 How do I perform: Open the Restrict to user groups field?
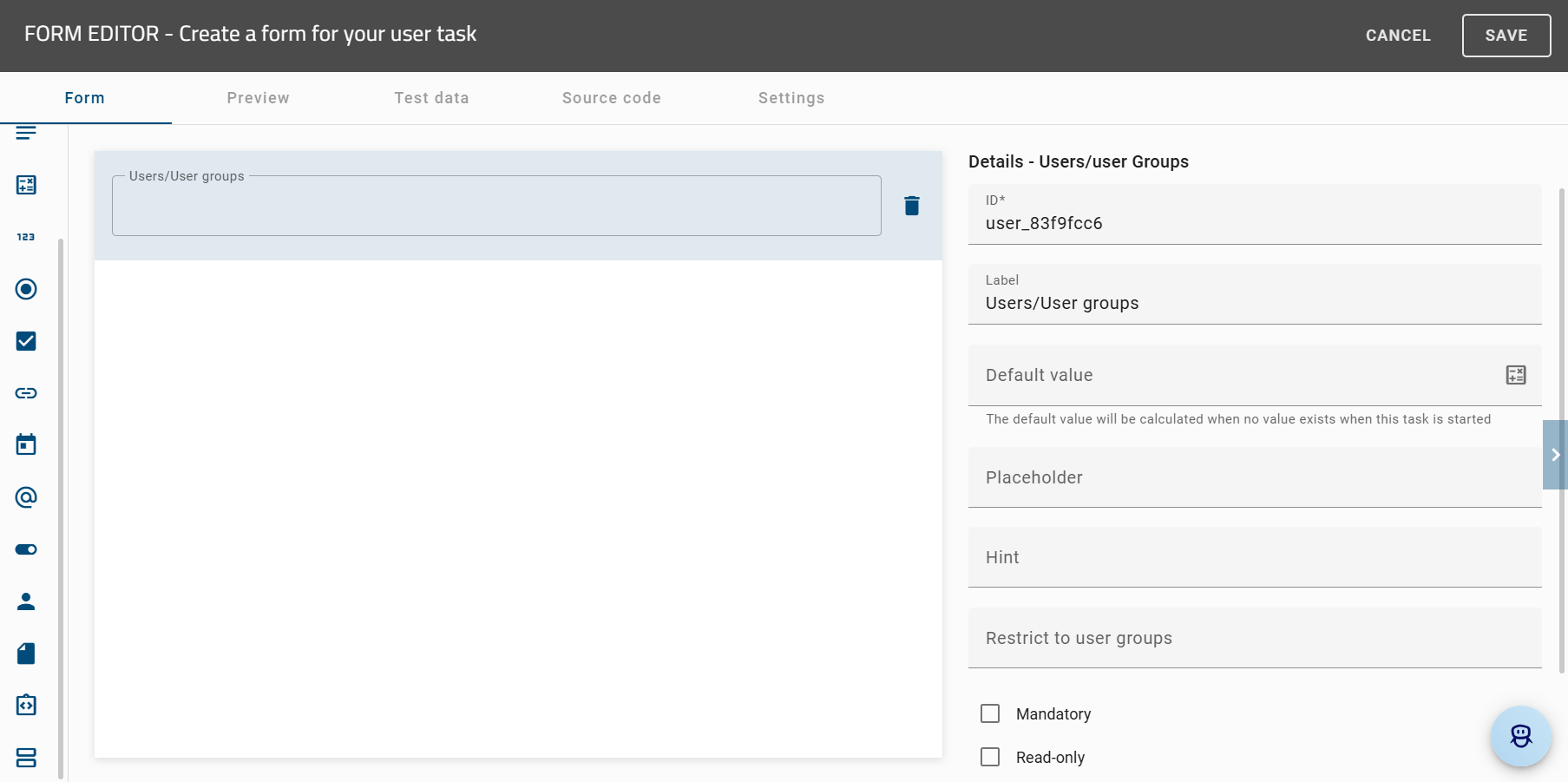(1255, 638)
